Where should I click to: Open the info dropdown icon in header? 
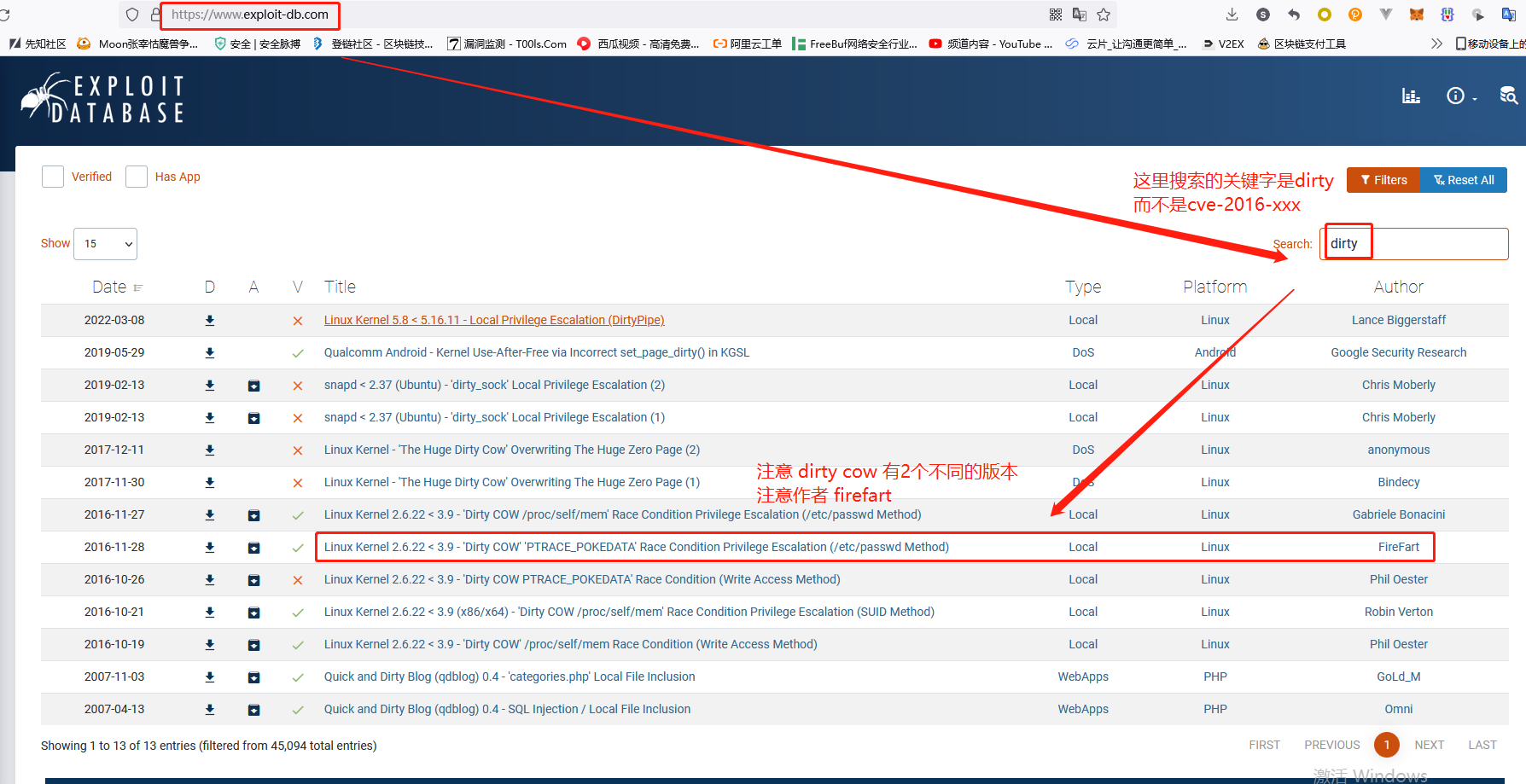tap(1460, 96)
